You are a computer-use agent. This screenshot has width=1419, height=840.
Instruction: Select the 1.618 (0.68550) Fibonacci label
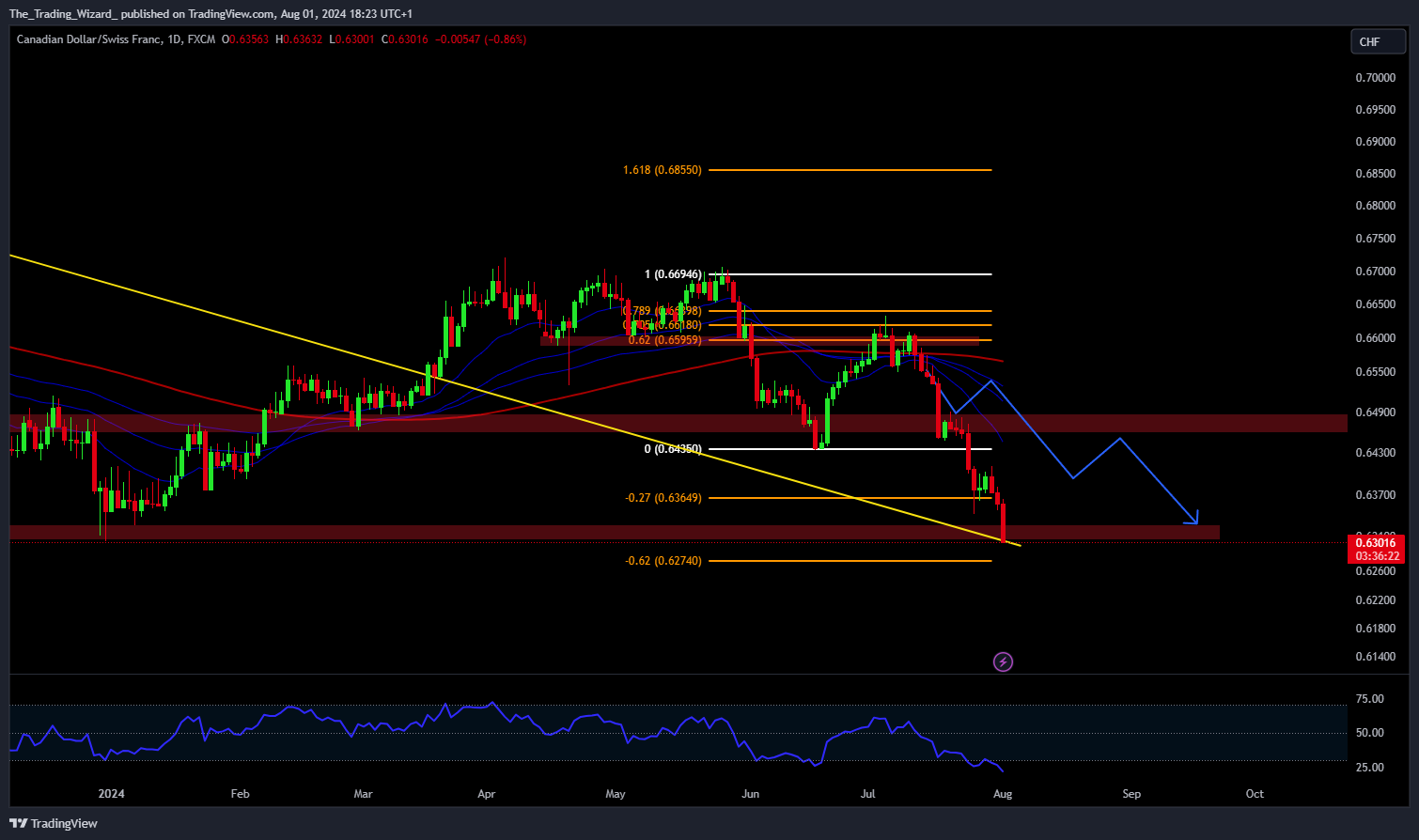662,170
